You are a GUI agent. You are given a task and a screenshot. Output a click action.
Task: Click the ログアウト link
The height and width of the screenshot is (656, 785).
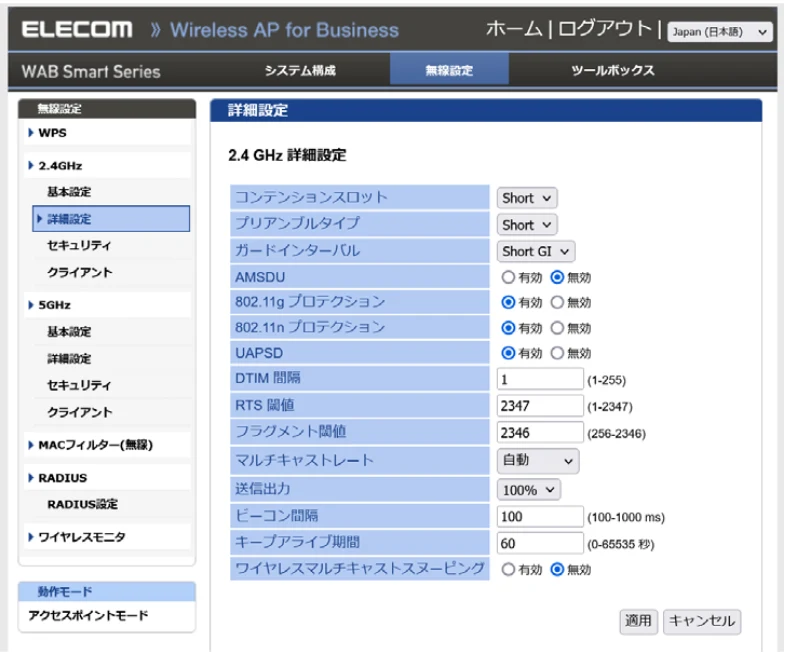605,29
